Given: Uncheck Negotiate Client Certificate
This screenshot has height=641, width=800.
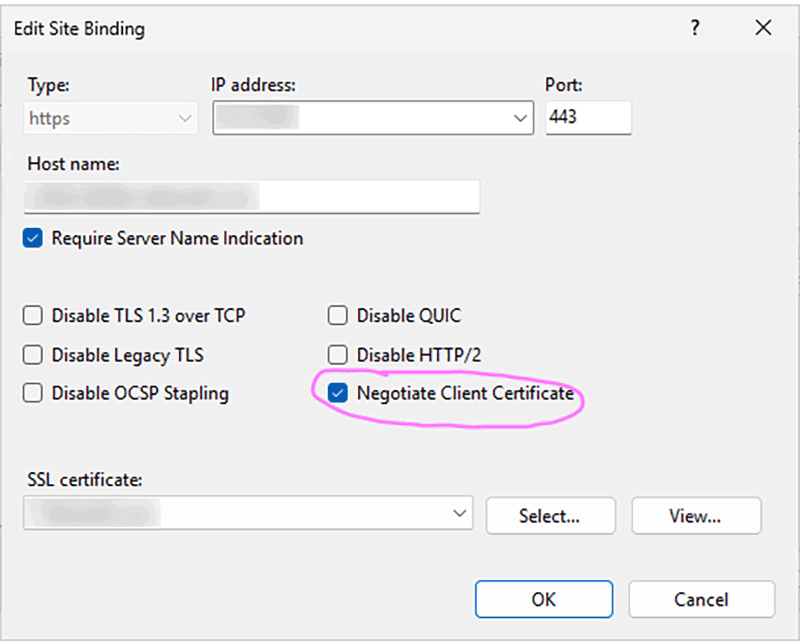Looking at the screenshot, I should tap(338, 393).
